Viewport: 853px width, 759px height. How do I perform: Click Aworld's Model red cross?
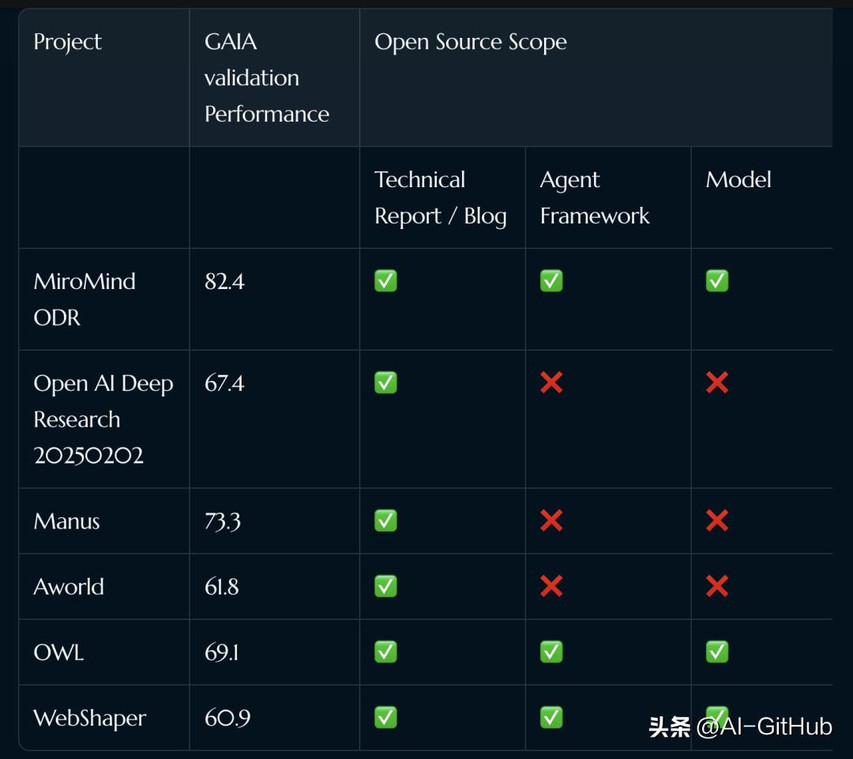717,586
